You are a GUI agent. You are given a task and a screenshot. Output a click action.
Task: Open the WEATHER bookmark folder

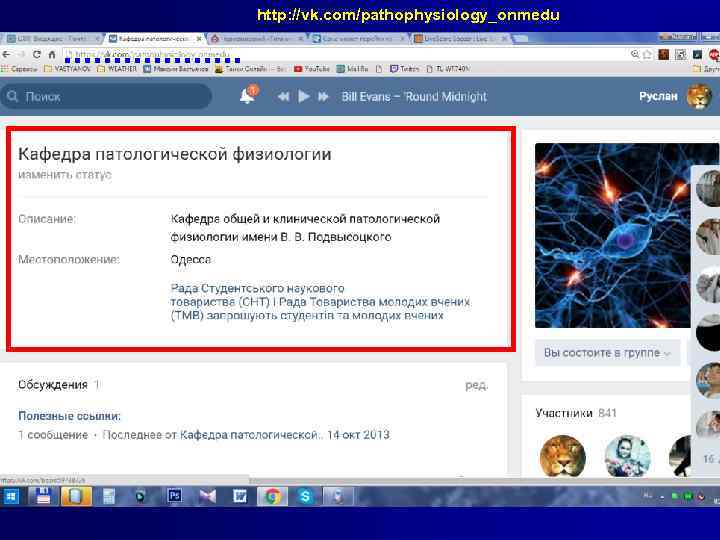click(x=118, y=69)
